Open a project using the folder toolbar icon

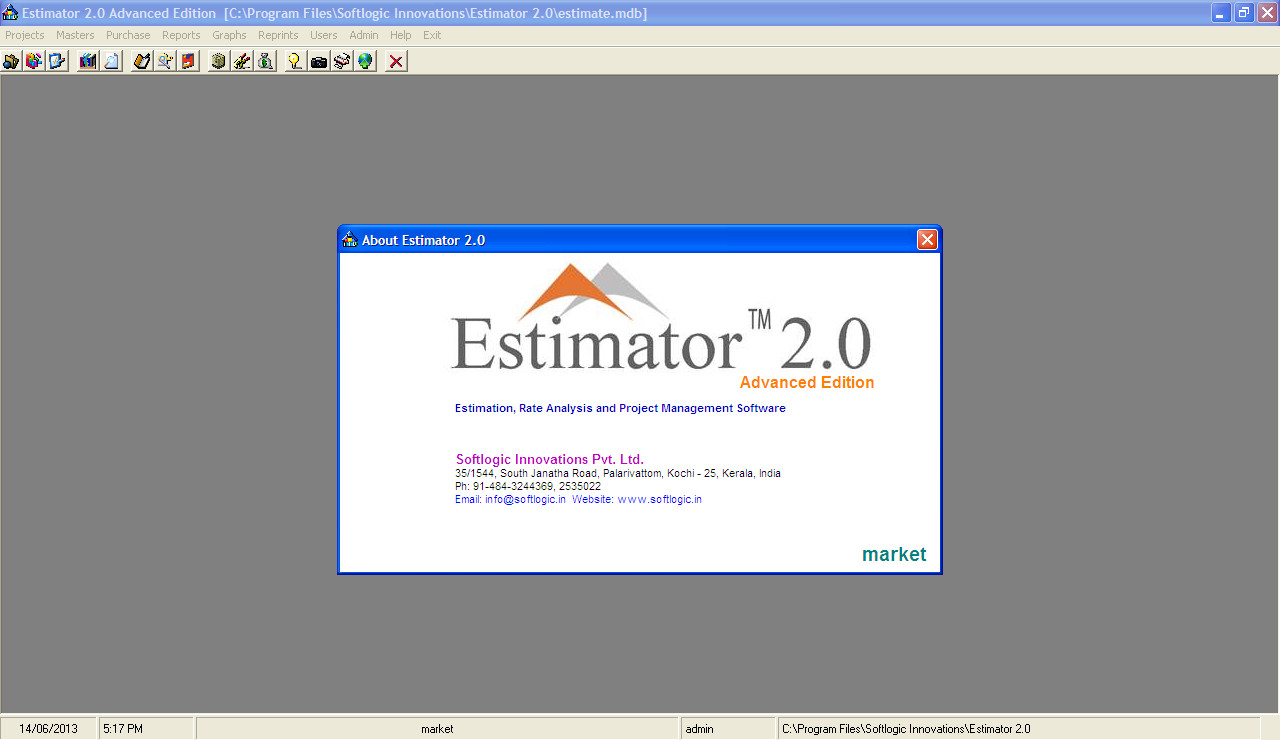tap(10, 61)
